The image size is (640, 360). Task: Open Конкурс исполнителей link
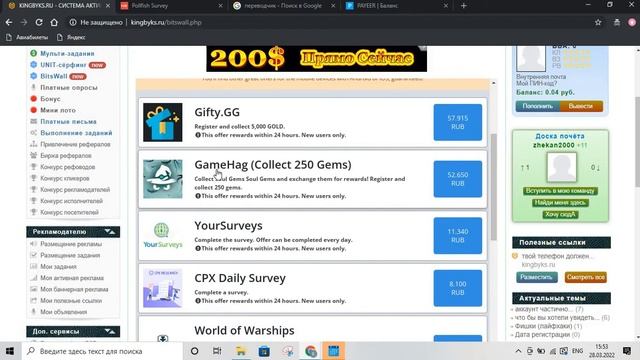(x=71, y=201)
